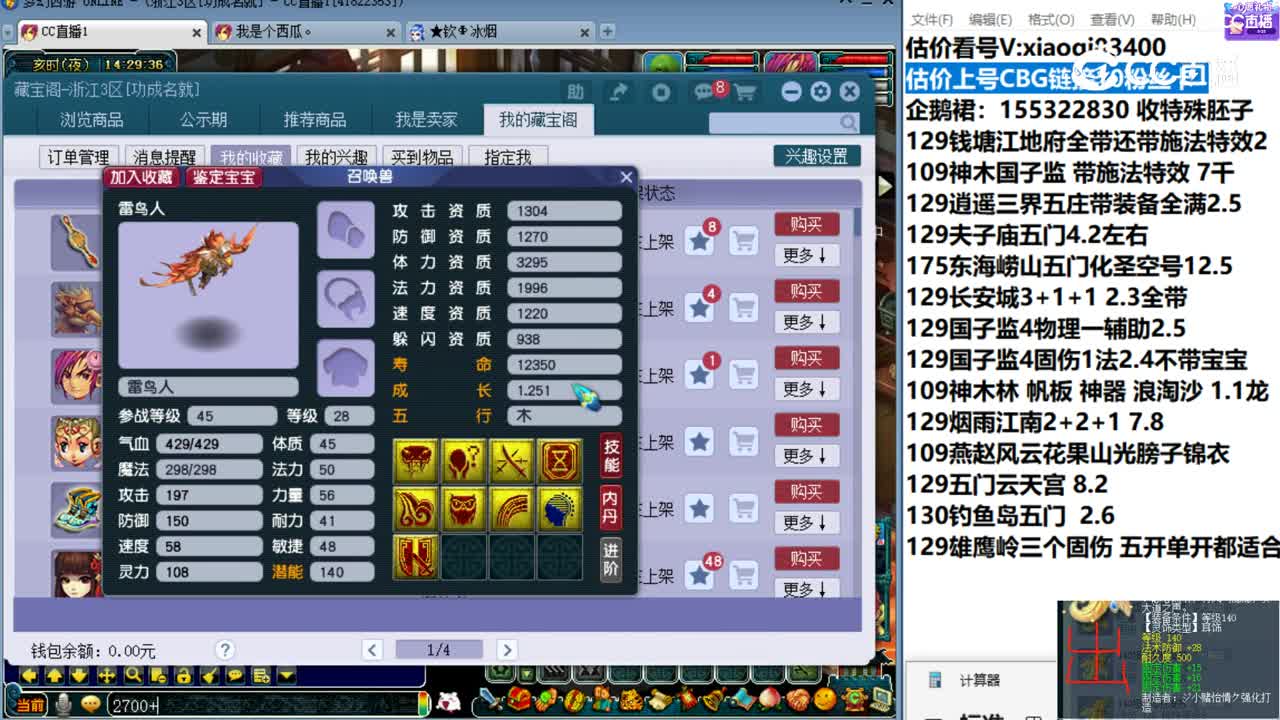The width and height of the screenshot is (1280, 720).
Task: Click the owl face skill icon
Action: click(464, 509)
